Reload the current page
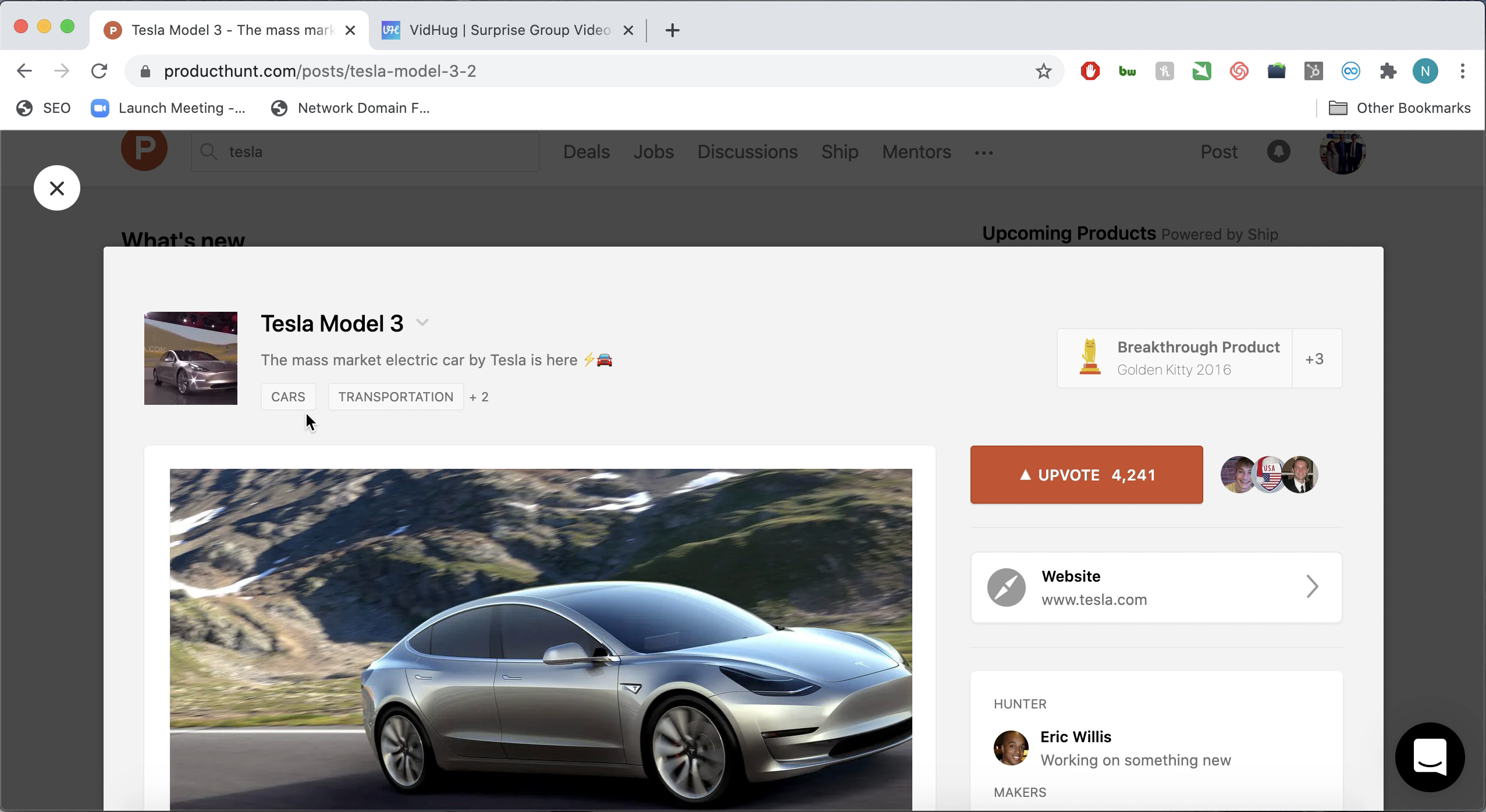 coord(99,71)
